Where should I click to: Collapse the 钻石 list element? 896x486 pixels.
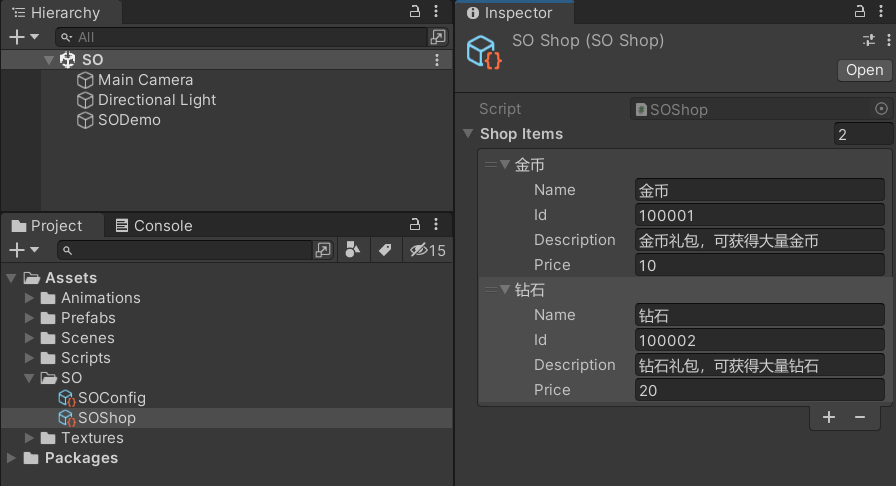pos(505,290)
